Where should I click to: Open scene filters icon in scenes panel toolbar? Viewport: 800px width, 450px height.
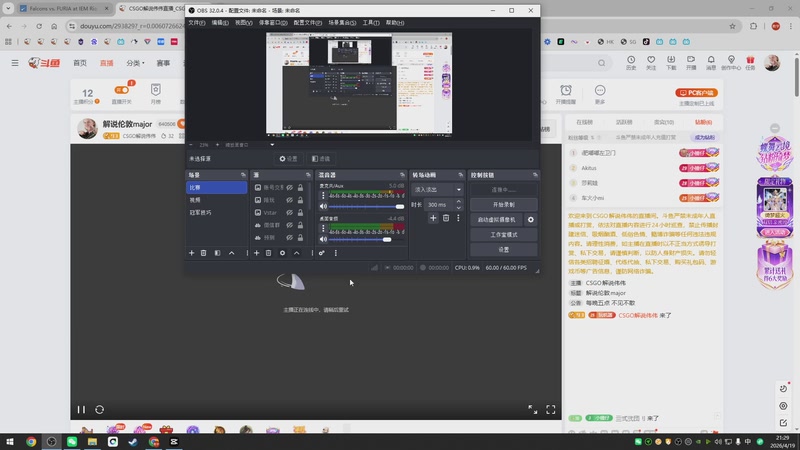pos(217,253)
